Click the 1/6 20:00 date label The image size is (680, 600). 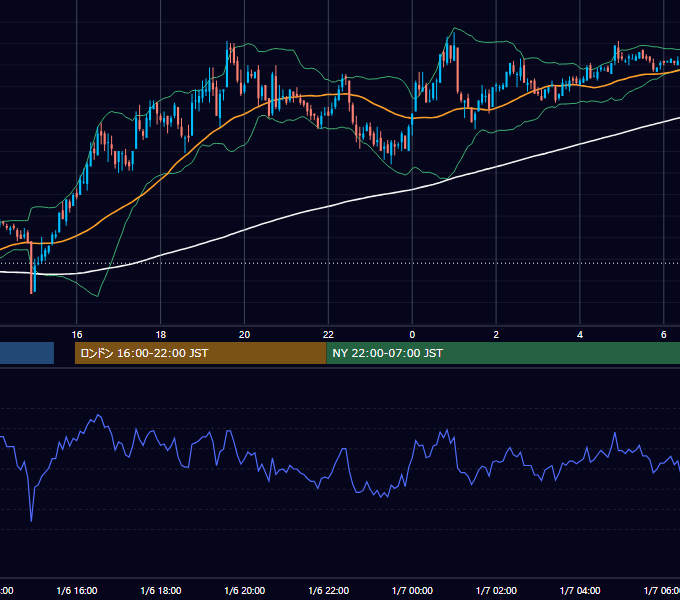(245, 590)
